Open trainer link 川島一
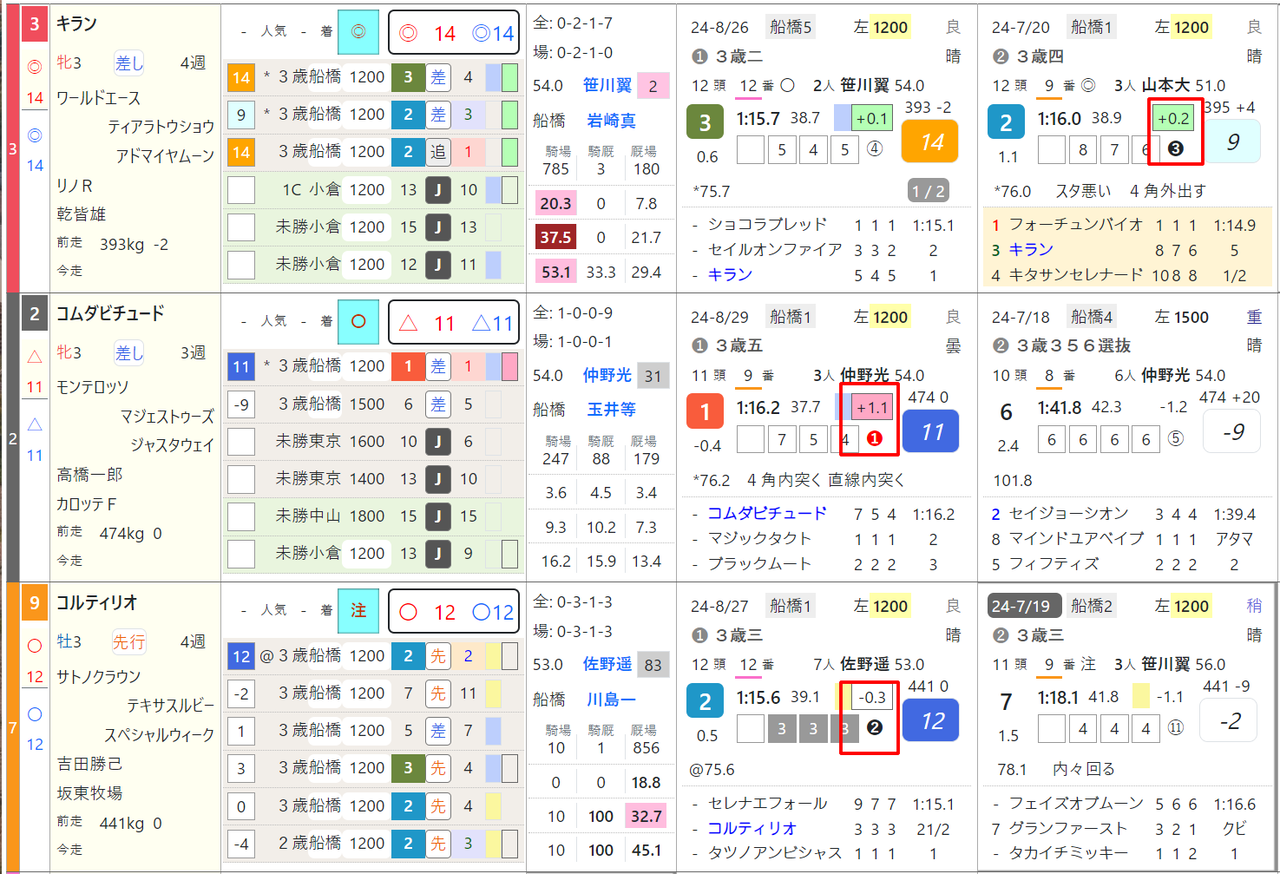 pos(611,698)
